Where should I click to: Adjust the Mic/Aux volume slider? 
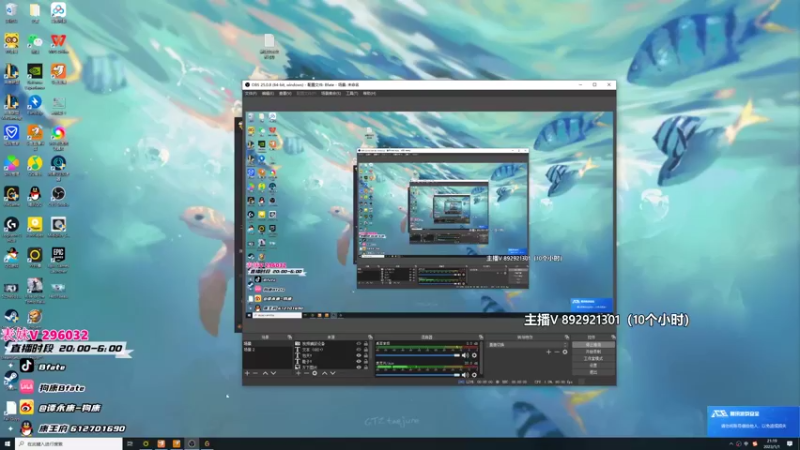[x=418, y=375]
